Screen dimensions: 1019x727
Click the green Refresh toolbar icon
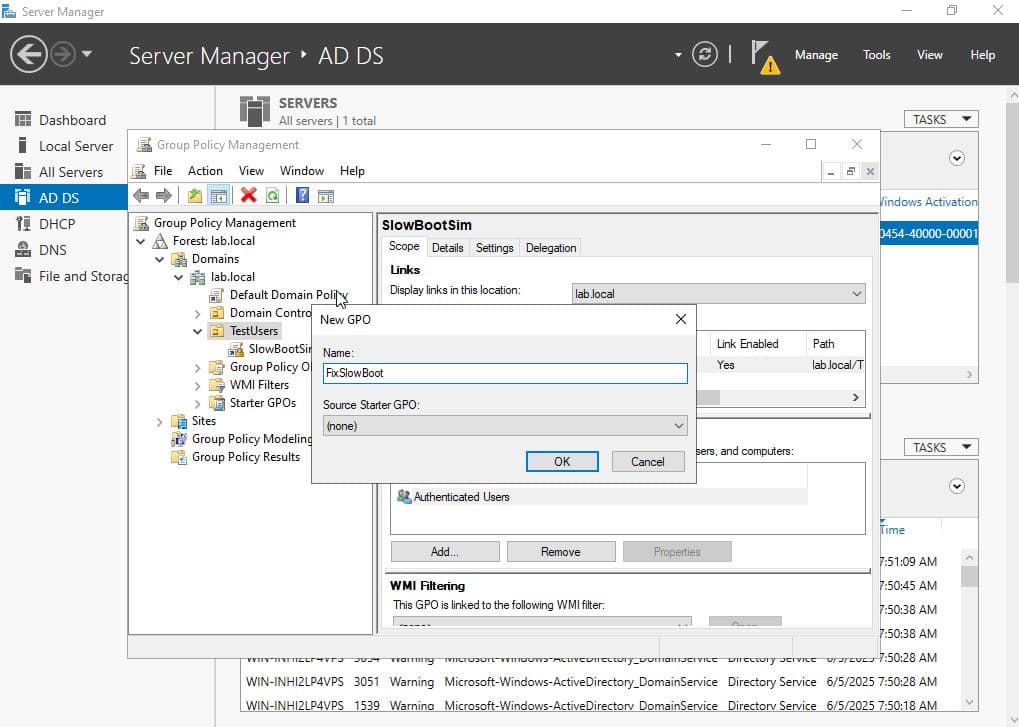point(272,196)
